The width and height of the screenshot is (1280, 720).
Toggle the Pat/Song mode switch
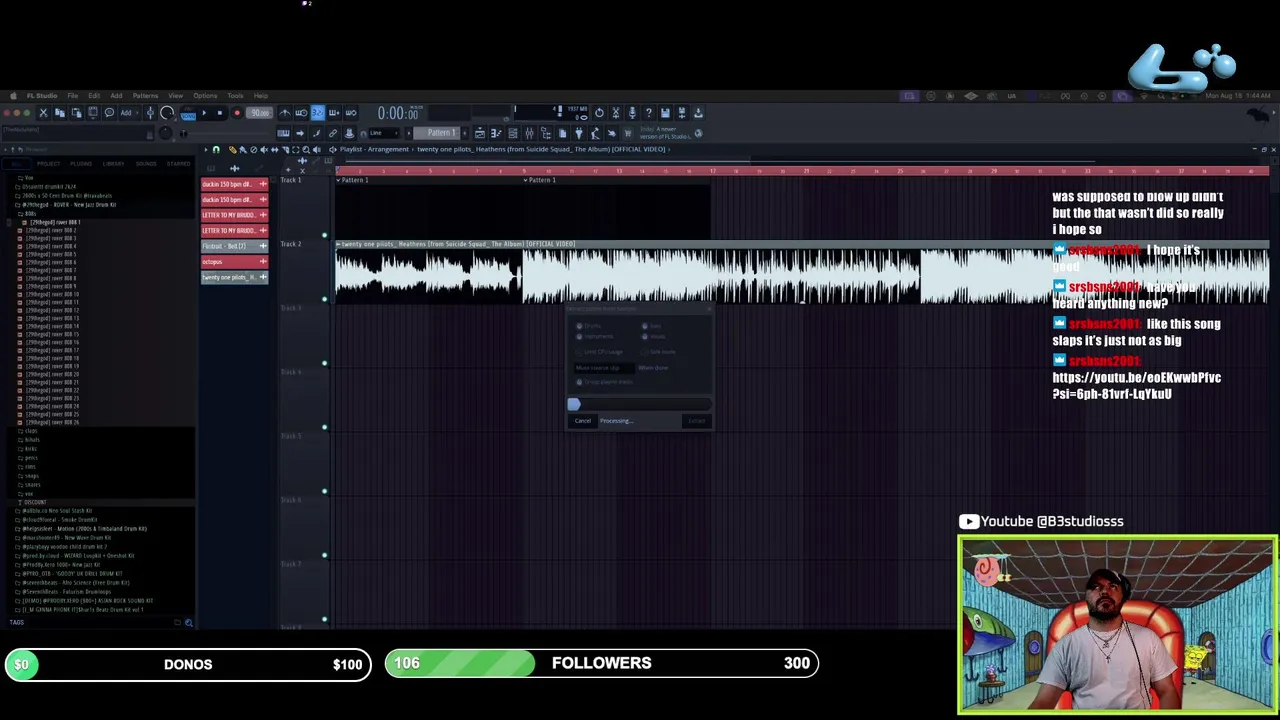click(188, 113)
